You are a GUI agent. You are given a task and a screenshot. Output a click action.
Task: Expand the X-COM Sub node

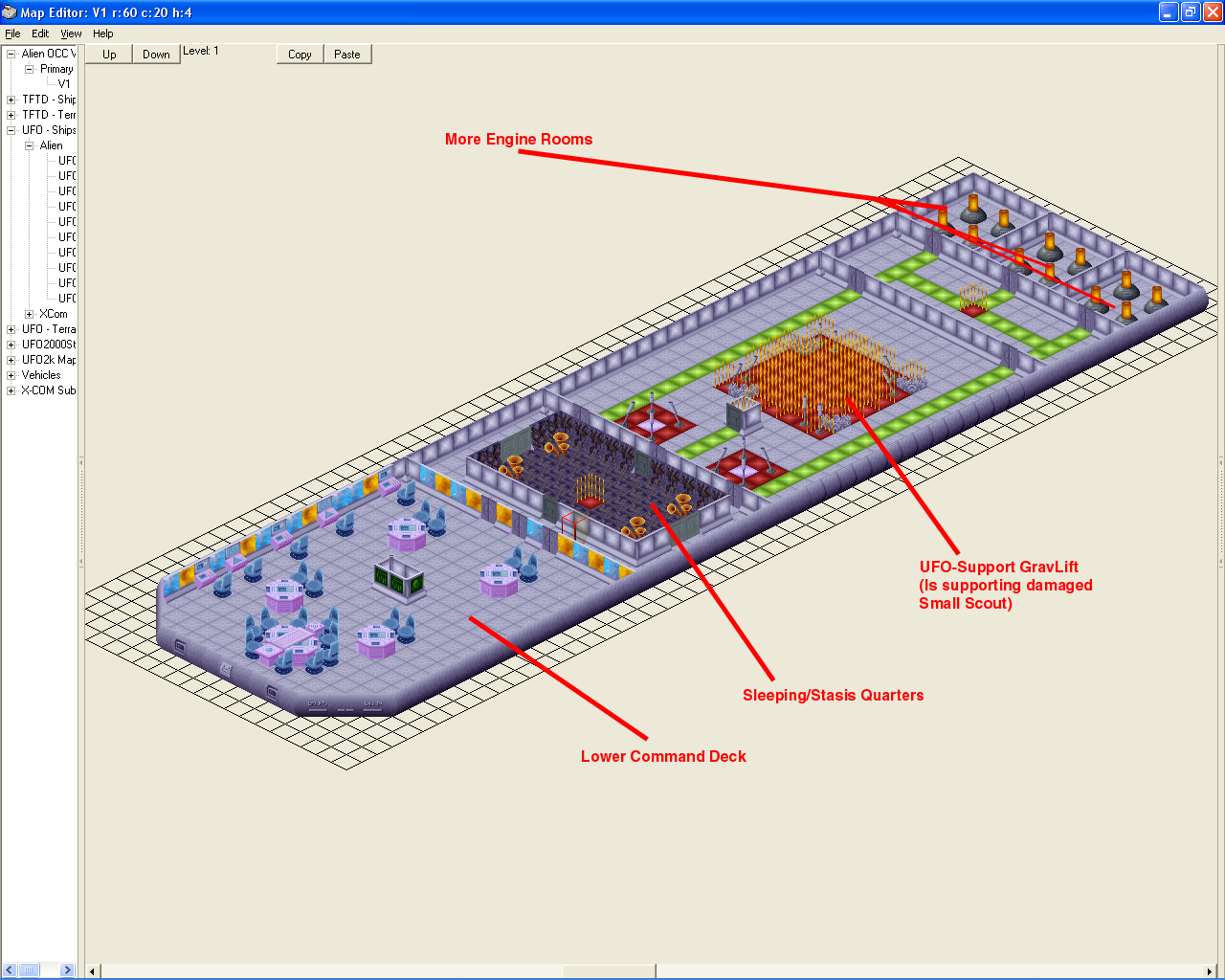[x=11, y=390]
